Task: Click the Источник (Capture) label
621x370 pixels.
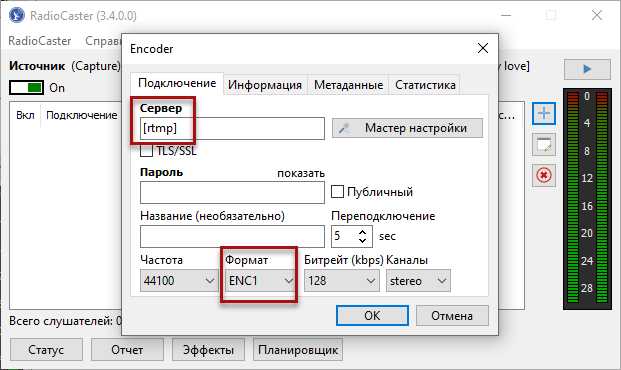Action: pos(65,66)
